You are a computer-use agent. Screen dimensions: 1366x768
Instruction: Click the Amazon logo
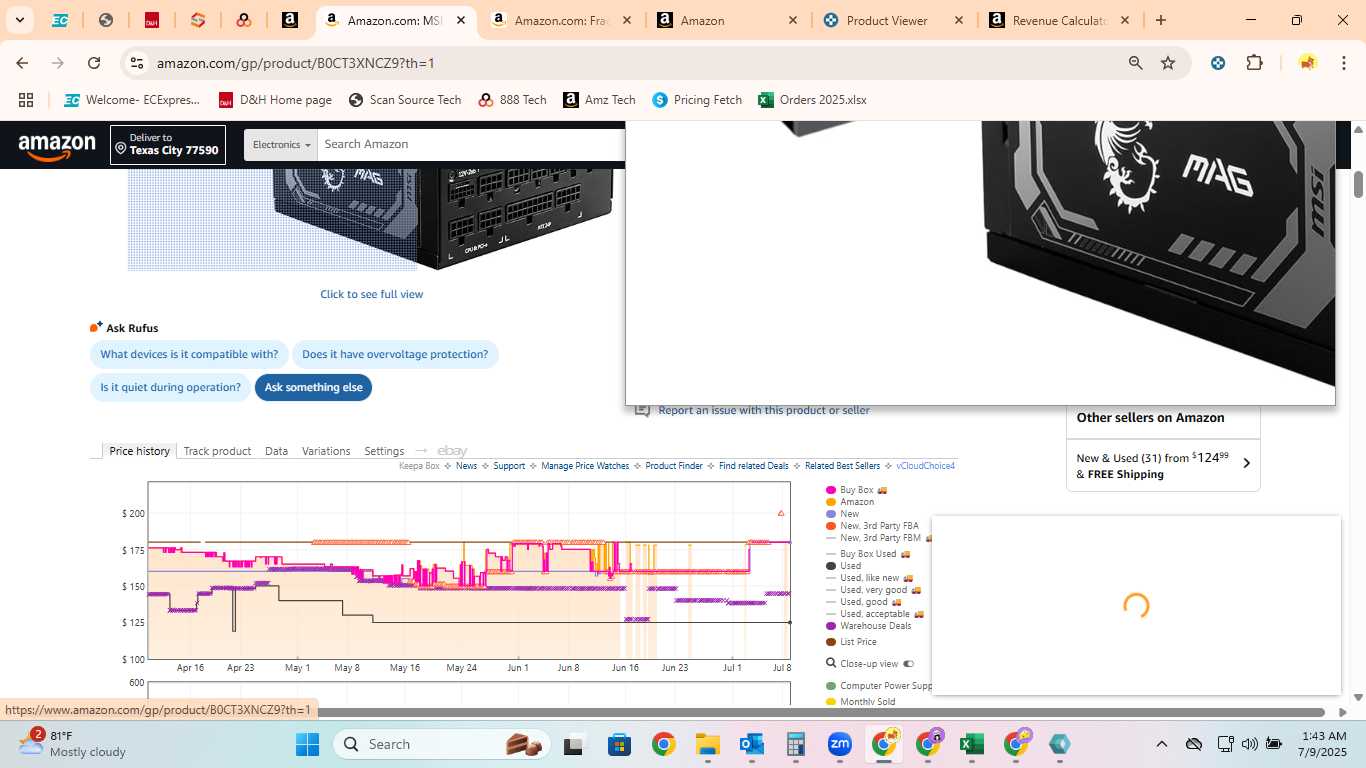pyautogui.click(x=57, y=146)
